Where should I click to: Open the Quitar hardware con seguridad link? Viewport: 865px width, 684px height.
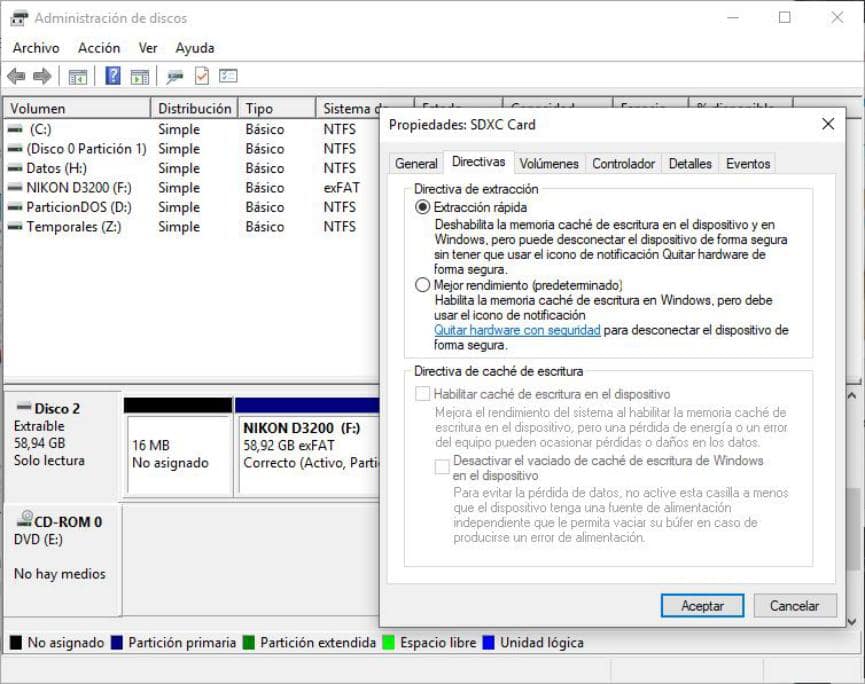coord(516,330)
